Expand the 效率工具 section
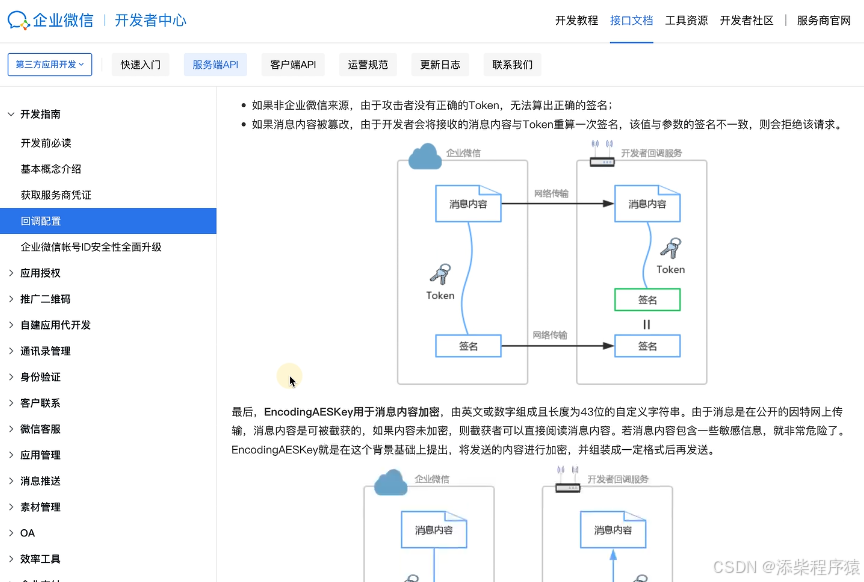 11,559
